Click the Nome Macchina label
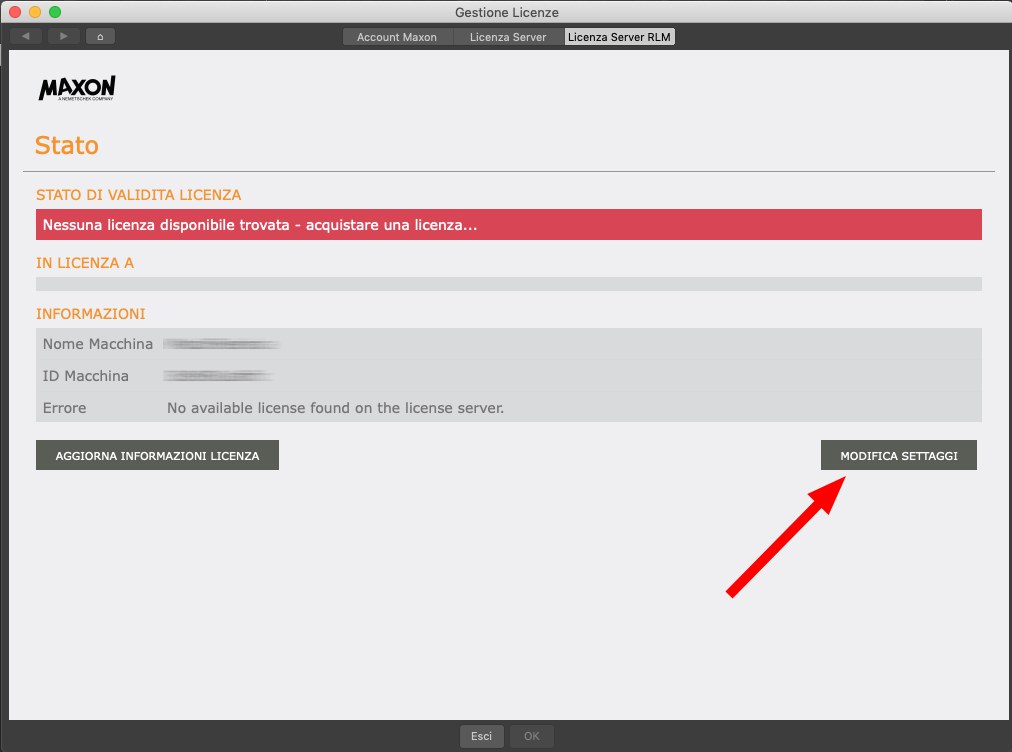The width and height of the screenshot is (1012, 752). point(97,344)
